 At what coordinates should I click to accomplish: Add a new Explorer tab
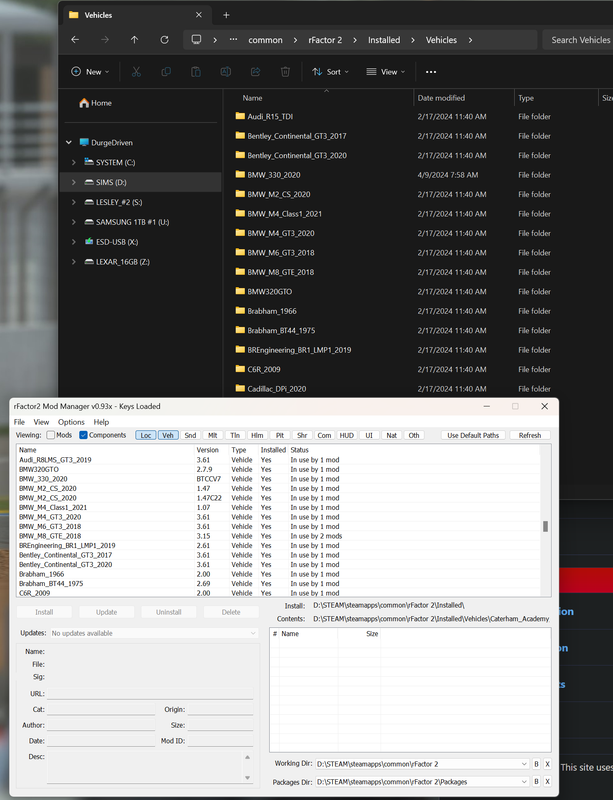tap(226, 15)
